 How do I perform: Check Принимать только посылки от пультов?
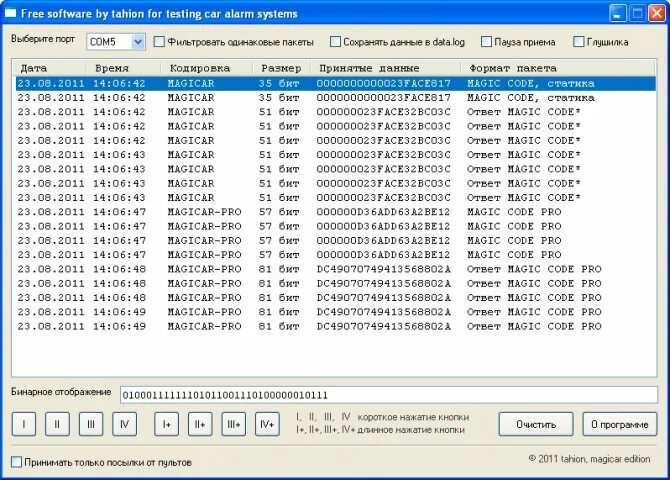click(x=16, y=462)
